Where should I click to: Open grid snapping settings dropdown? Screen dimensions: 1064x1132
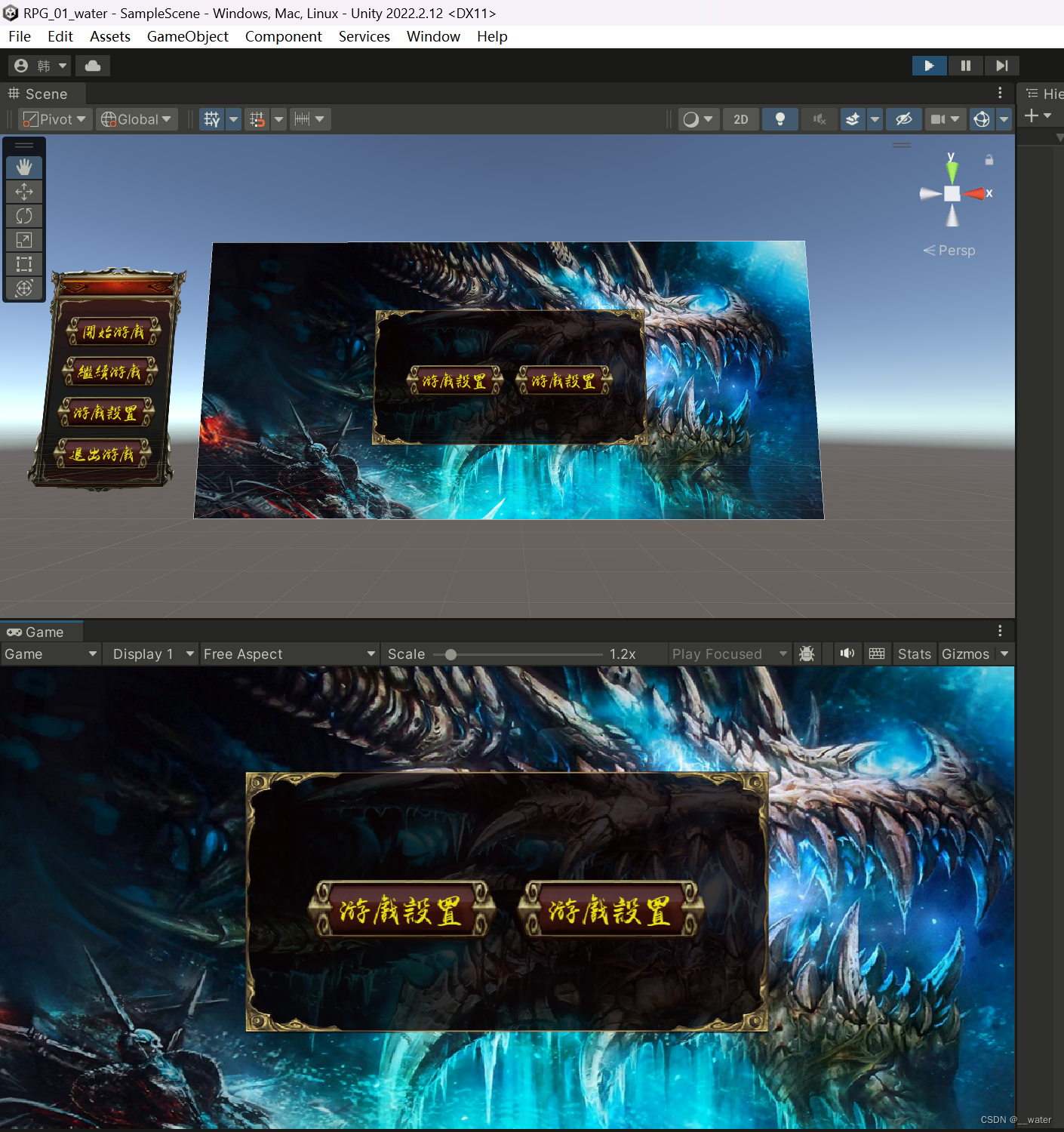(x=278, y=119)
